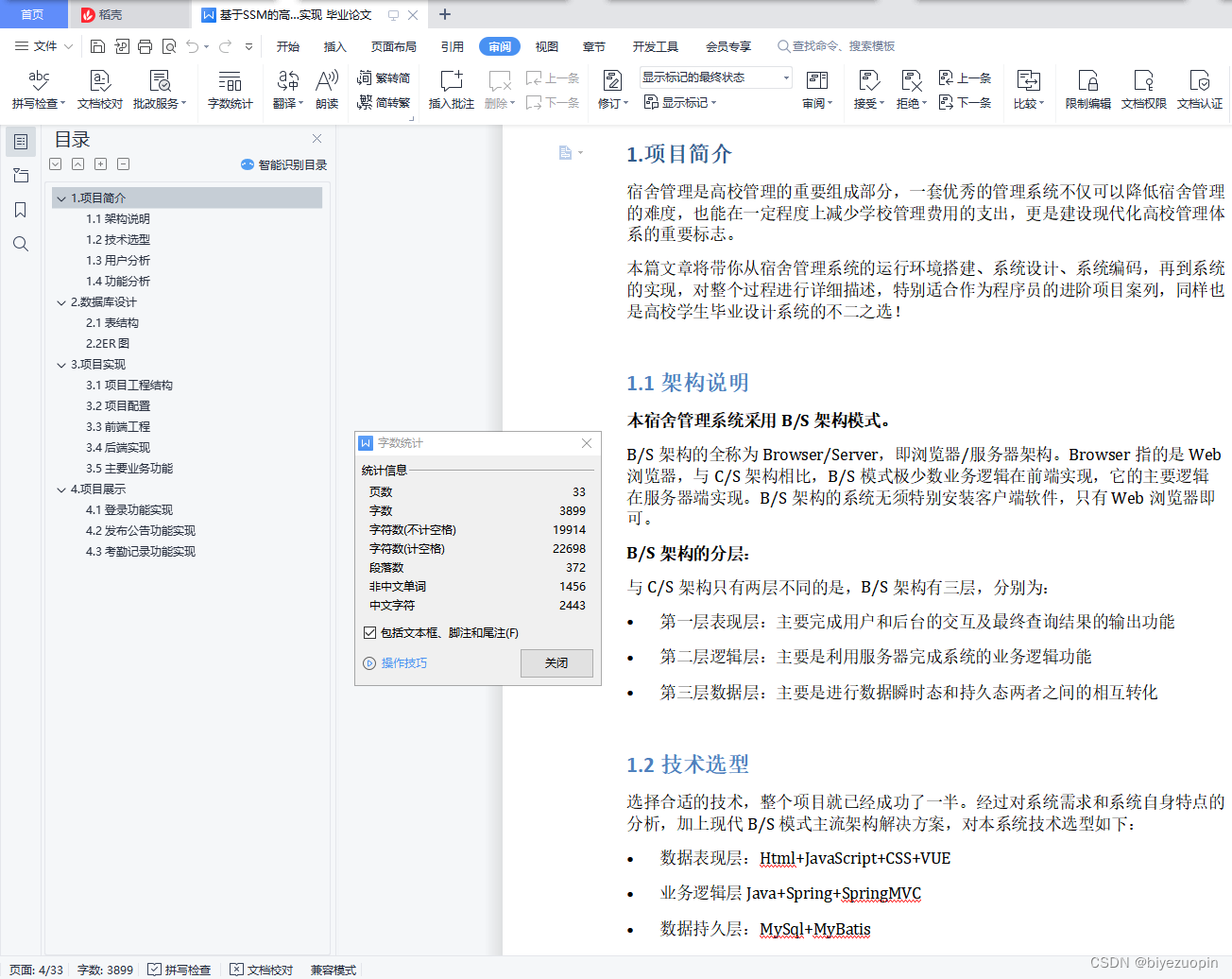The image size is (1232, 979).
Task: Close the 目录 outline panel
Action: 317,139
